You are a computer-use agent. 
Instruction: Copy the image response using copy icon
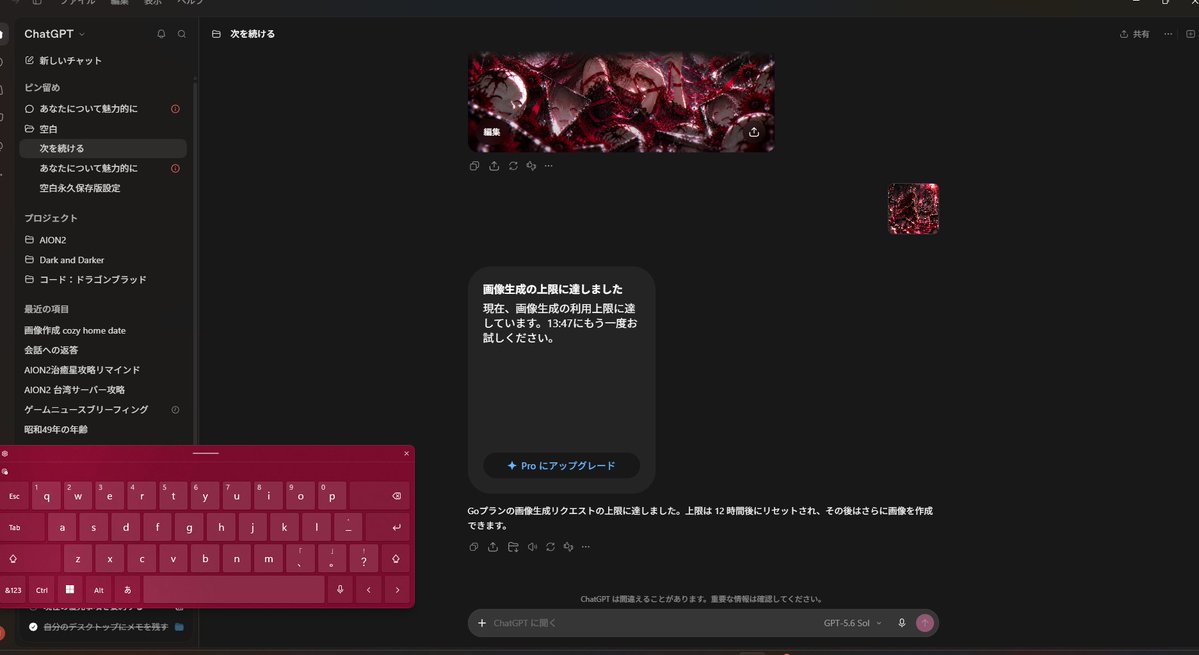click(475, 166)
